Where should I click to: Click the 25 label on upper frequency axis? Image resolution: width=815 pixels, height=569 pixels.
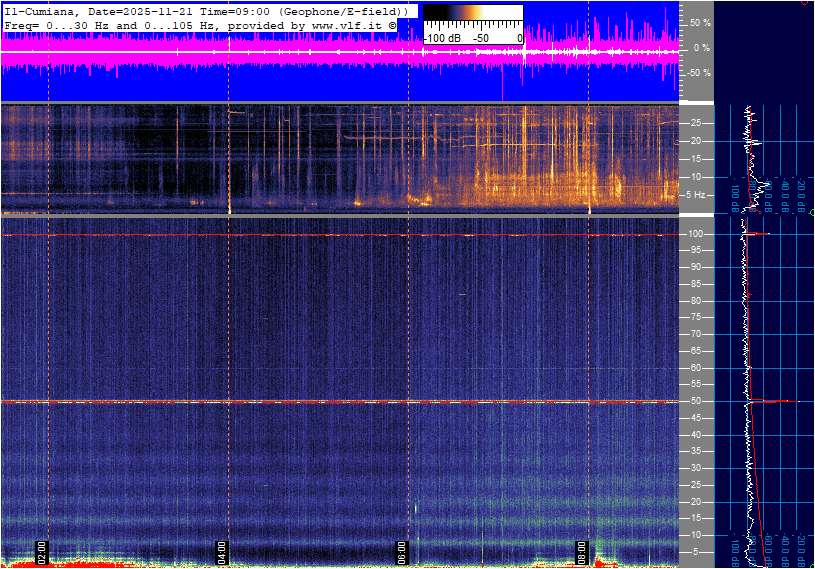(695, 123)
